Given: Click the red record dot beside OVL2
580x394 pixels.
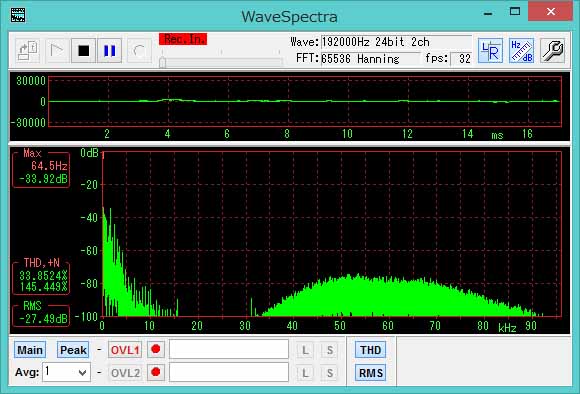Looking at the screenshot, I should tap(156, 372).
